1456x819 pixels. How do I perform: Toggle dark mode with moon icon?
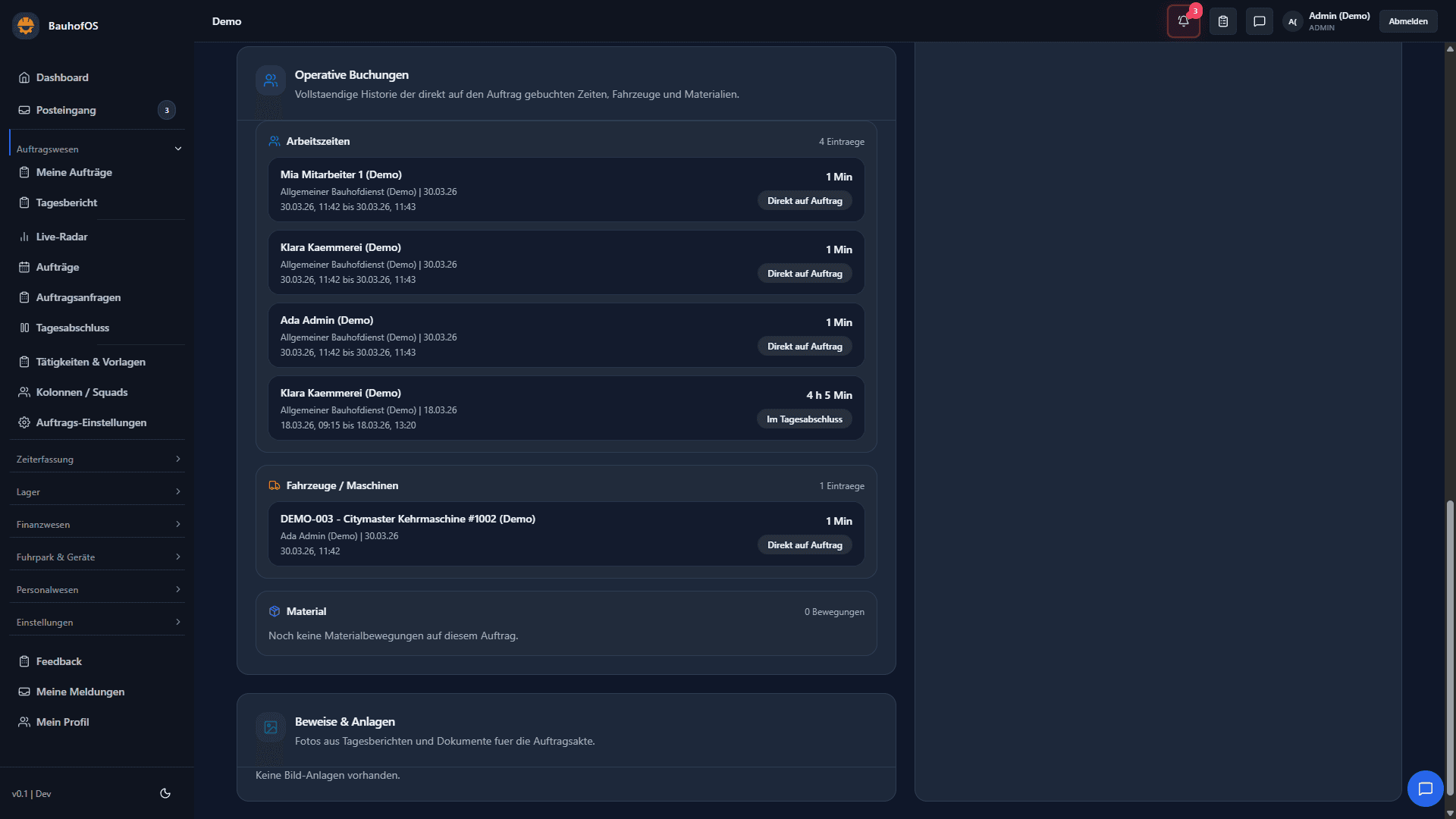click(x=165, y=793)
